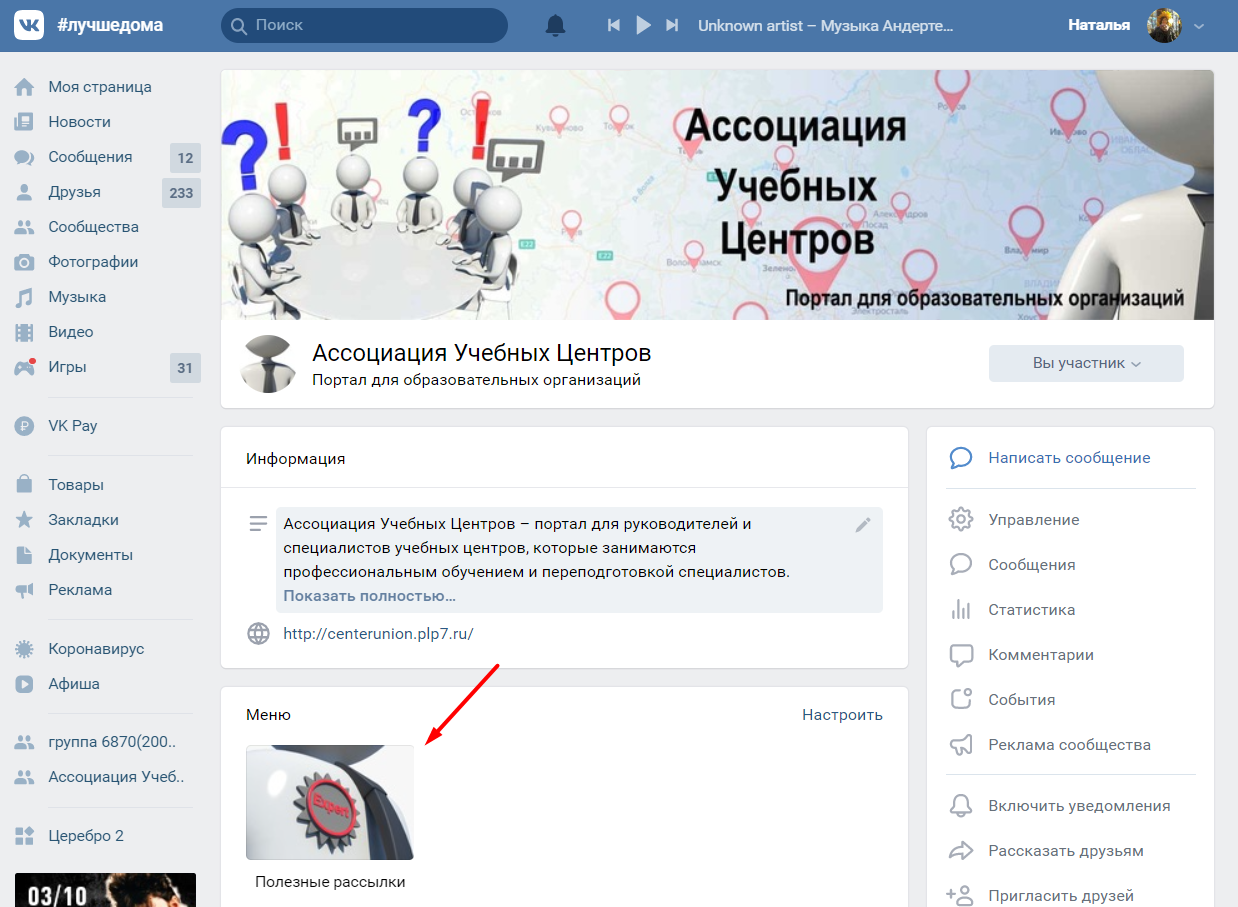Click the community cover banner image
Viewport: 1238px width, 907px height.
pyautogui.click(x=717, y=195)
